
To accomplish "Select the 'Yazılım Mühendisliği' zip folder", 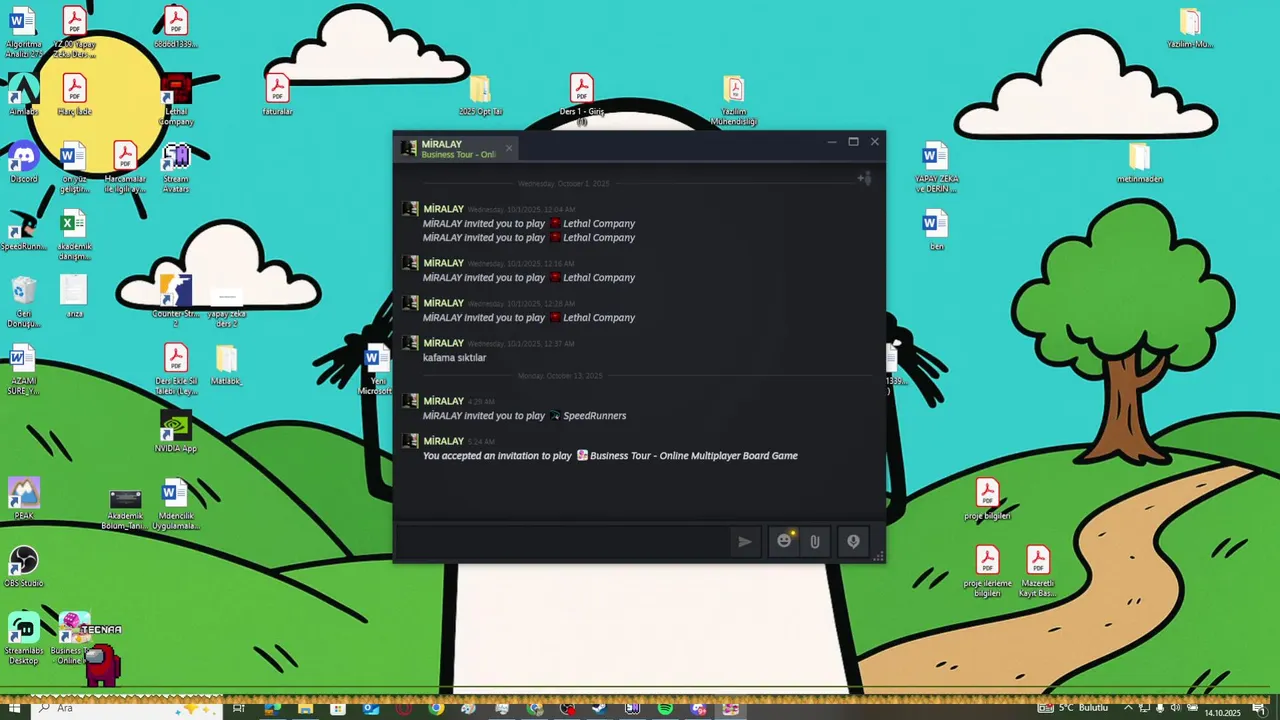I will [x=734, y=101].
